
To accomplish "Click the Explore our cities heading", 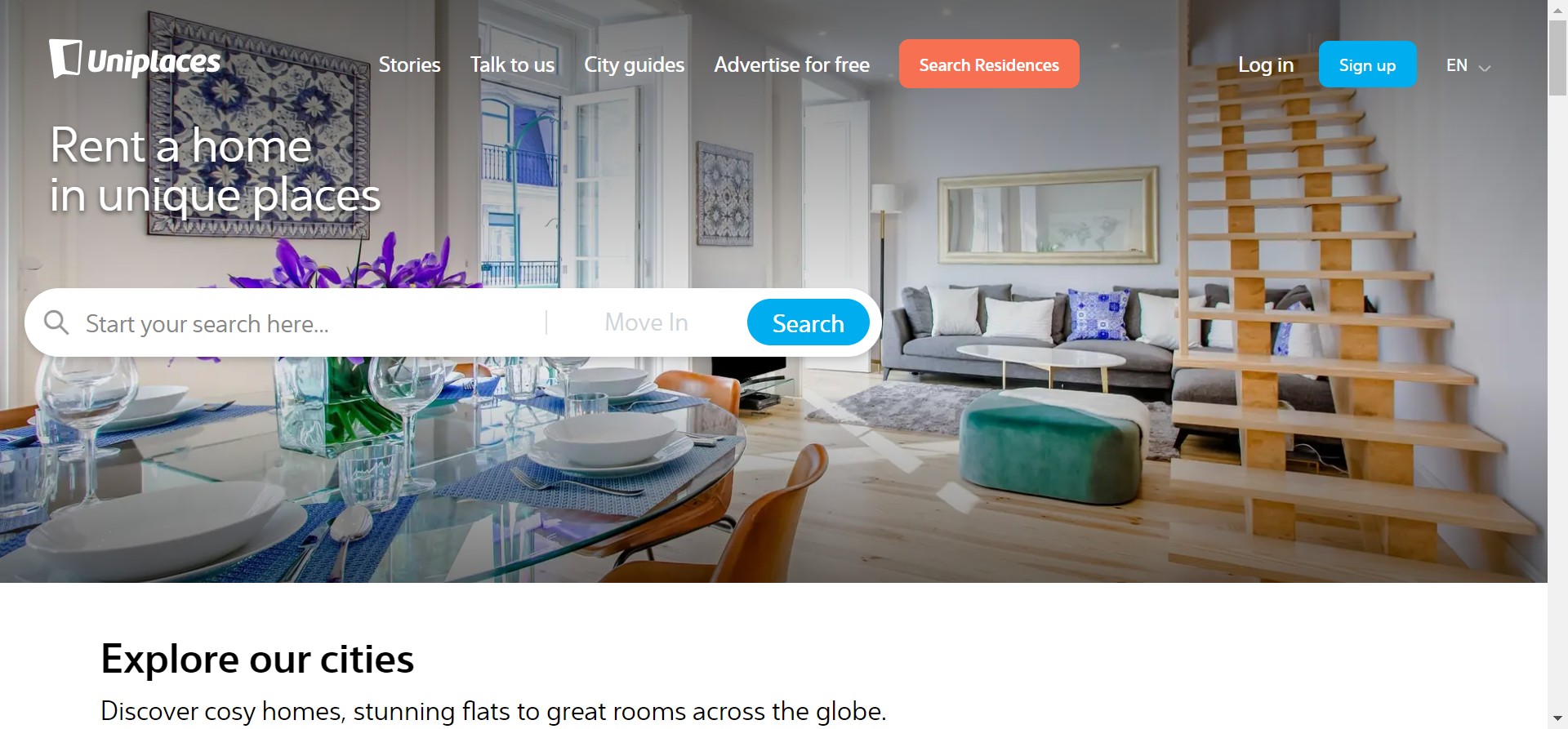I will coord(257,659).
